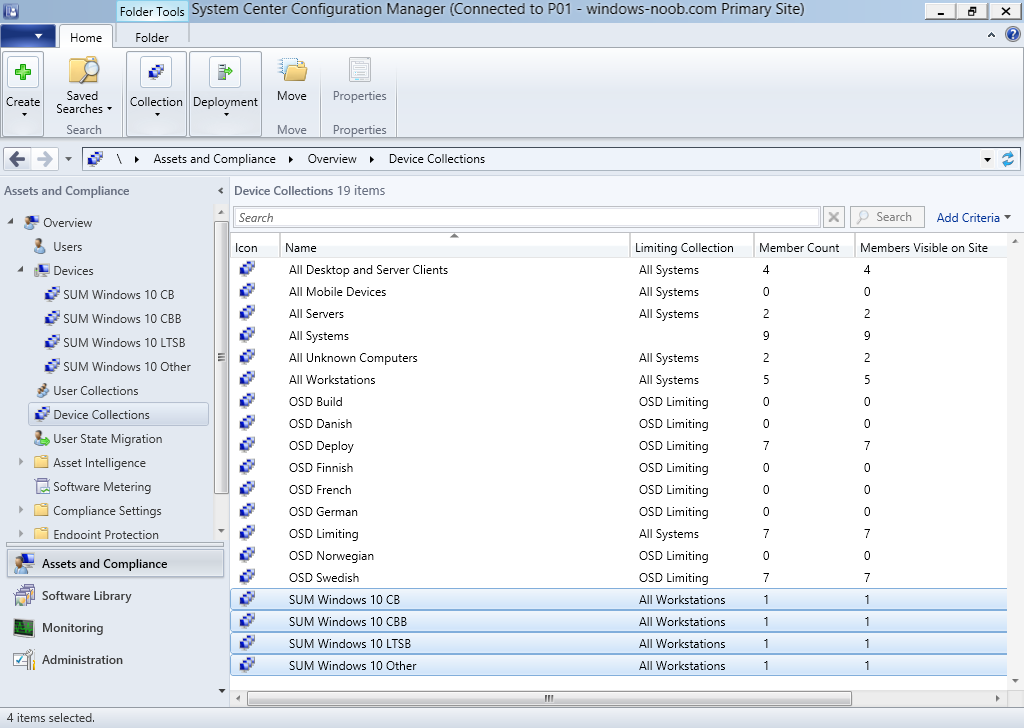This screenshot has width=1024, height=728.
Task: Click the Deployment ribbon icon
Action: point(225,72)
